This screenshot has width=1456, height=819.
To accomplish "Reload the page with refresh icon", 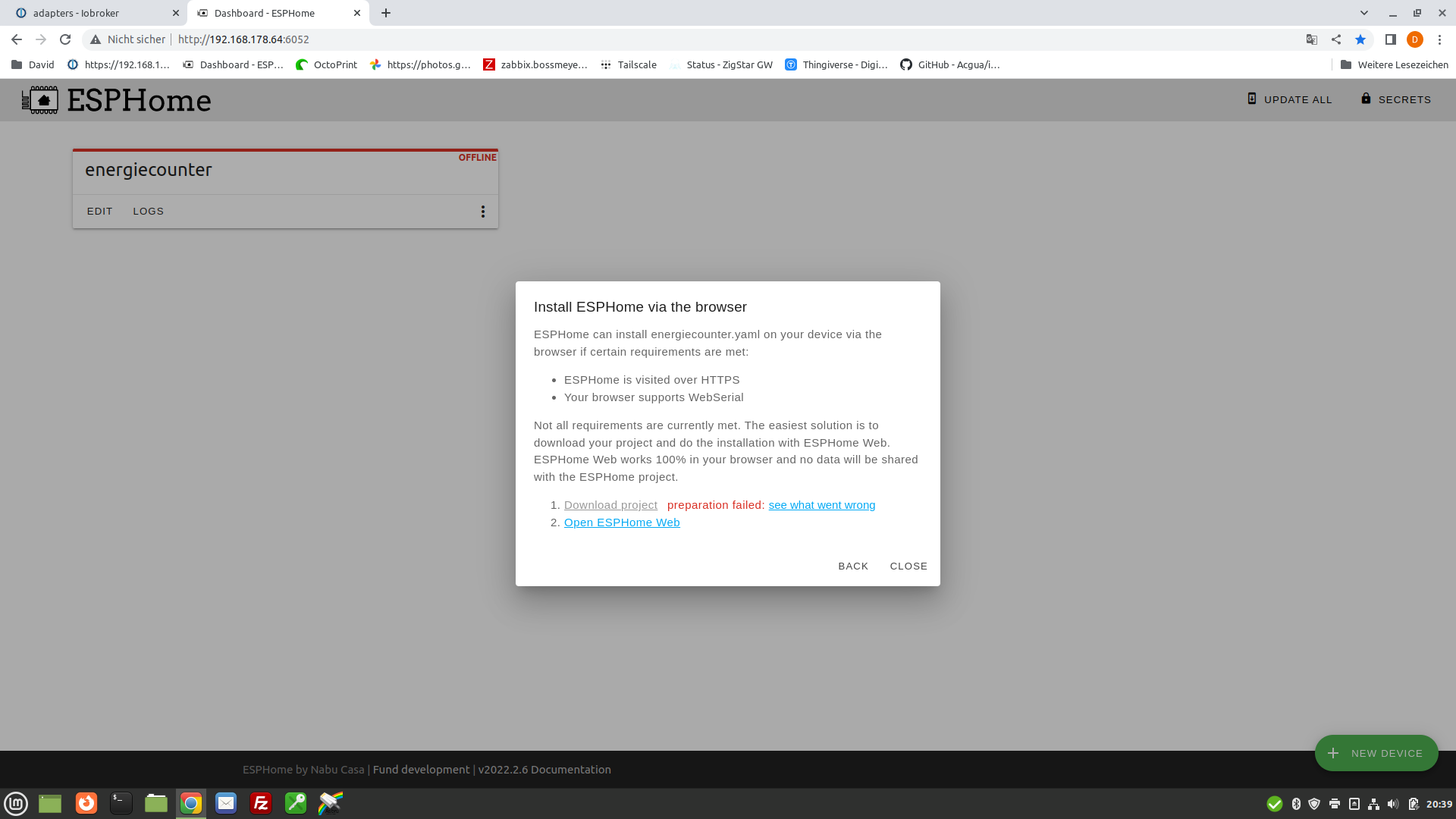I will tap(65, 39).
